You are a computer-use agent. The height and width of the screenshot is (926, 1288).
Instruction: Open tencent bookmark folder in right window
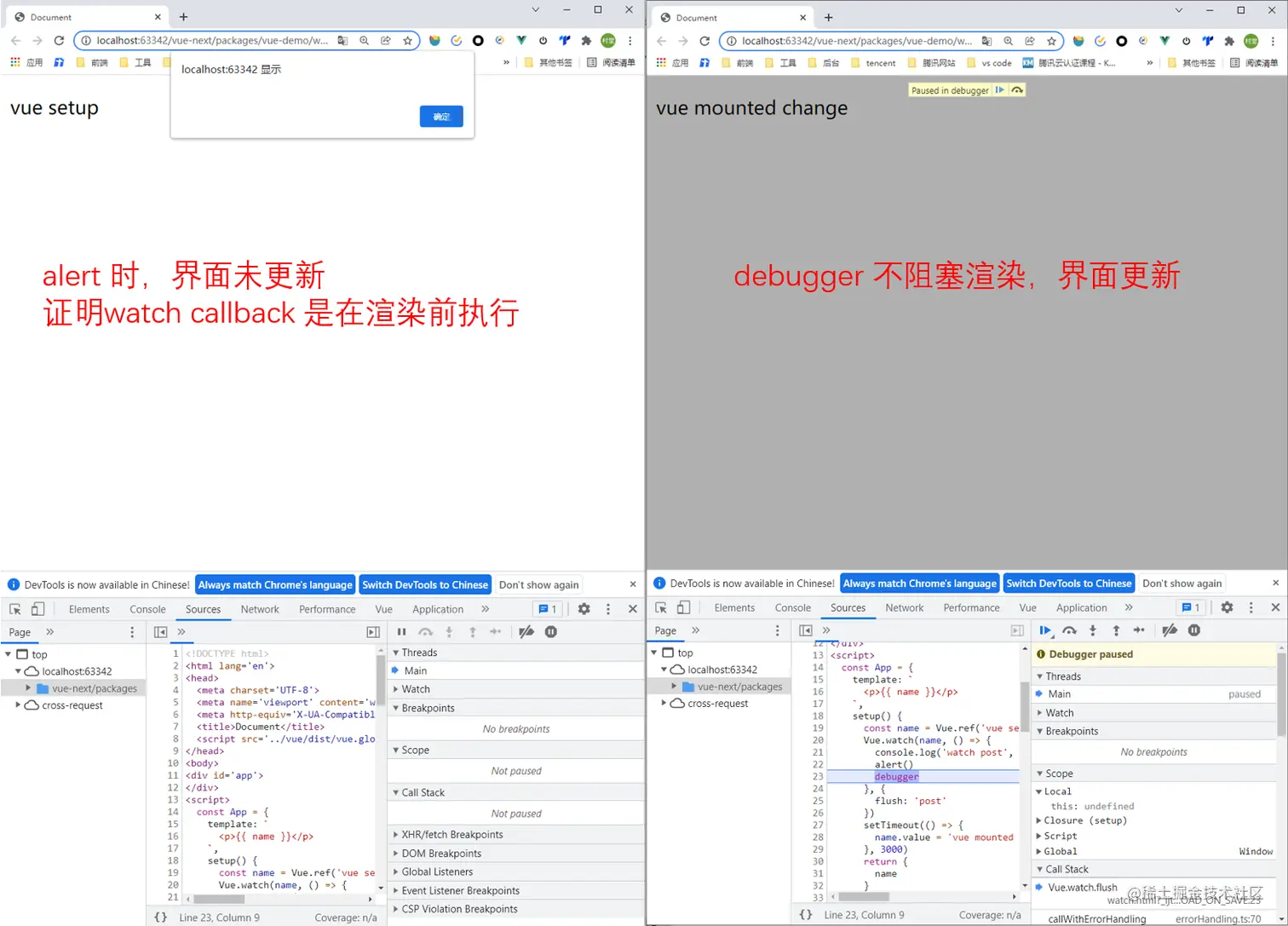tap(873, 62)
